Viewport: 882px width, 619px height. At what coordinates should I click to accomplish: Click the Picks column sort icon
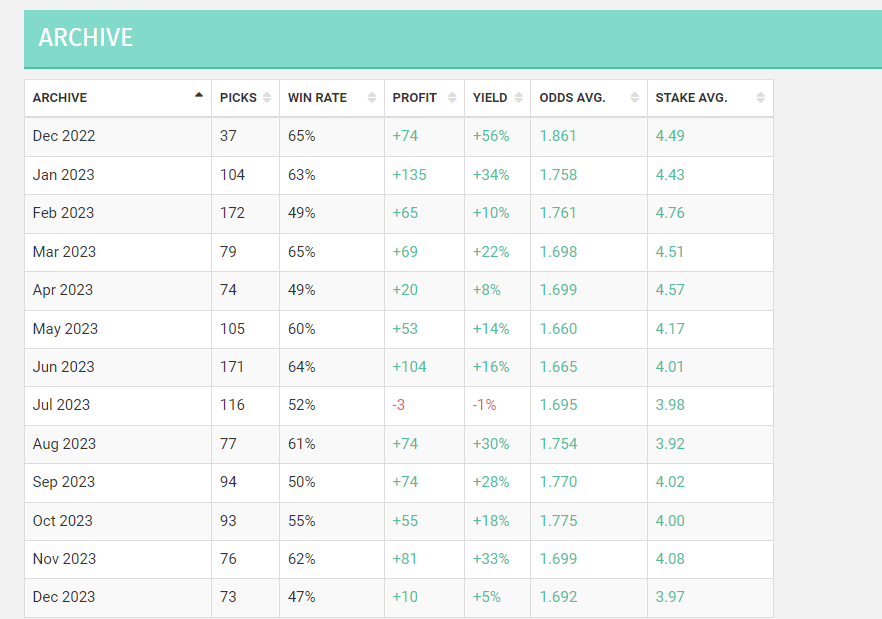tap(267, 97)
